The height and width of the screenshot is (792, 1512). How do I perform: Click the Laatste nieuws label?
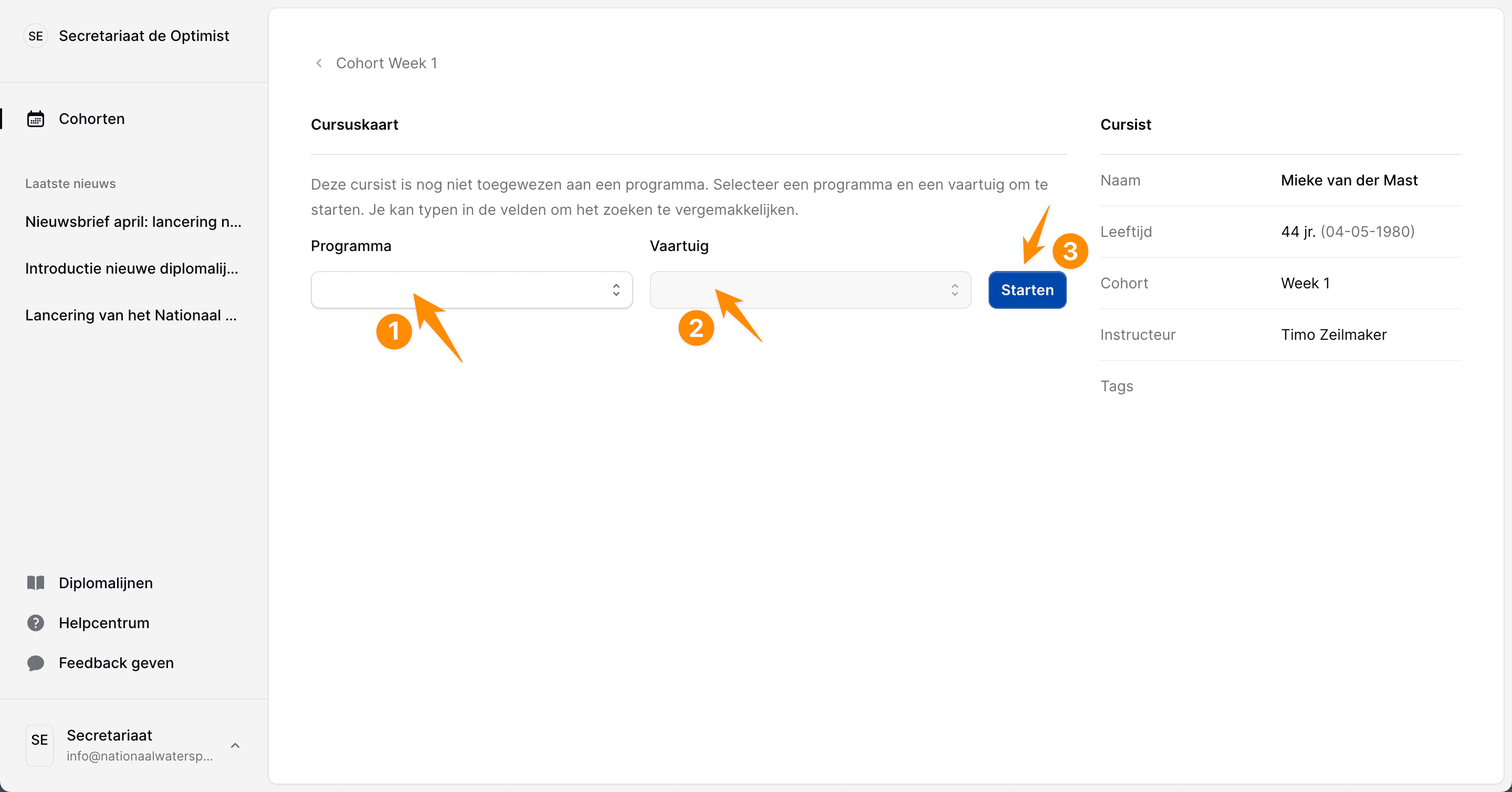(x=70, y=183)
